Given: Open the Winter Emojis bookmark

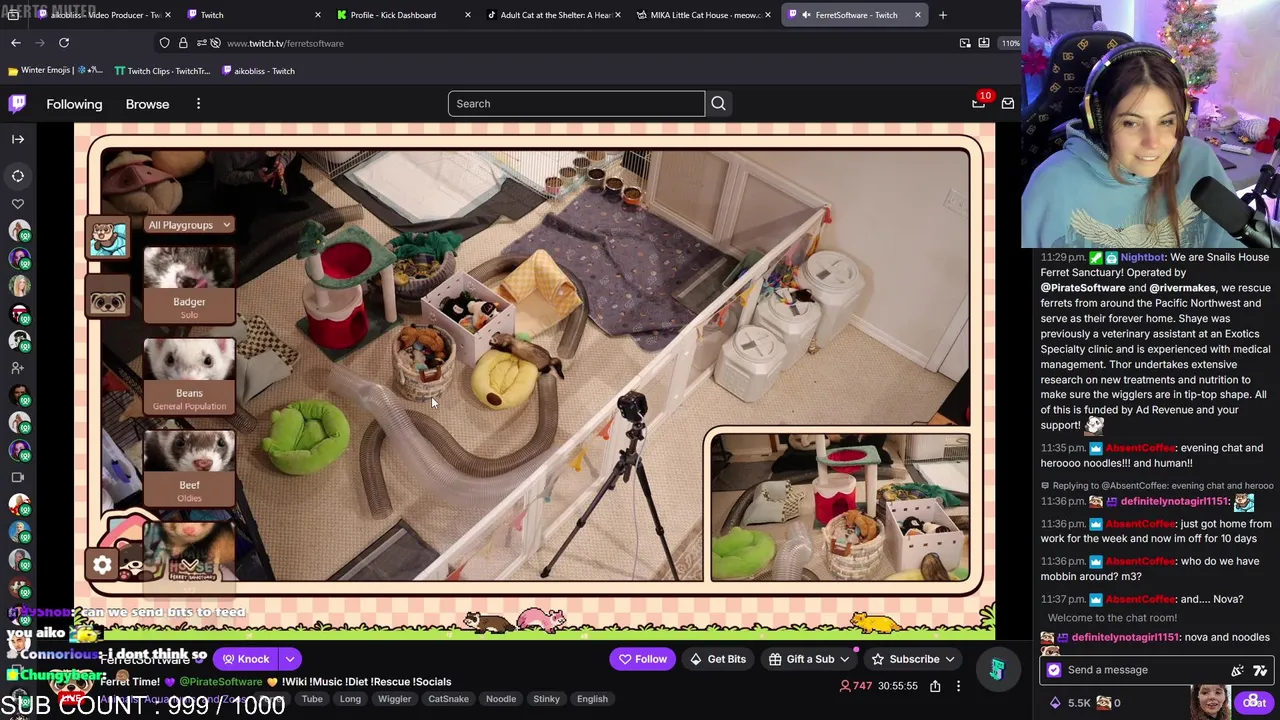Looking at the screenshot, I should pos(55,71).
